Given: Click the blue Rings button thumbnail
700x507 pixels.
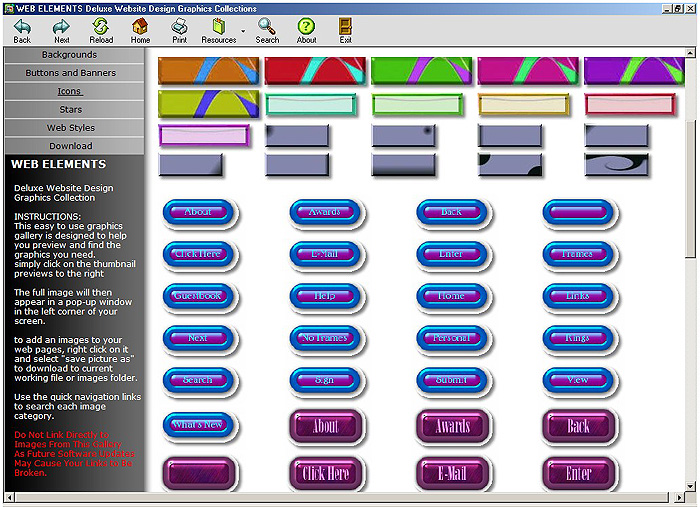Looking at the screenshot, I should pos(578,338).
